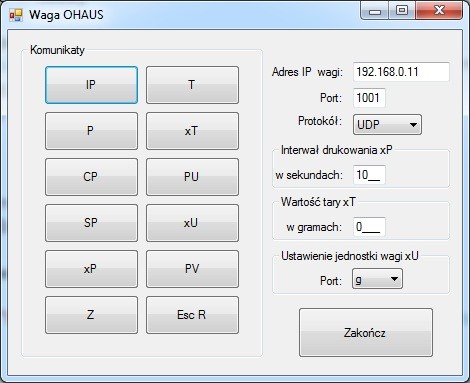
Task: Select the interval seconds input field
Action: click(369, 175)
